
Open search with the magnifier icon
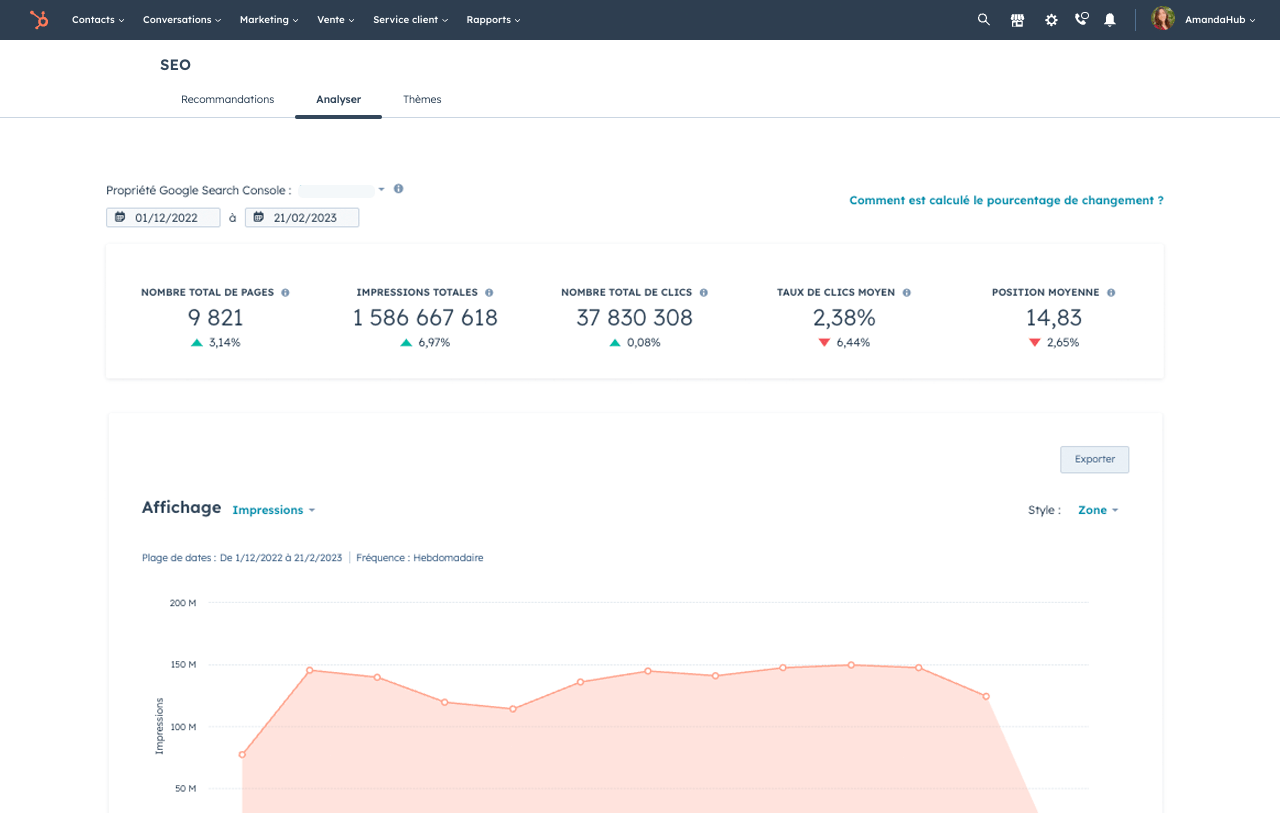(x=984, y=20)
